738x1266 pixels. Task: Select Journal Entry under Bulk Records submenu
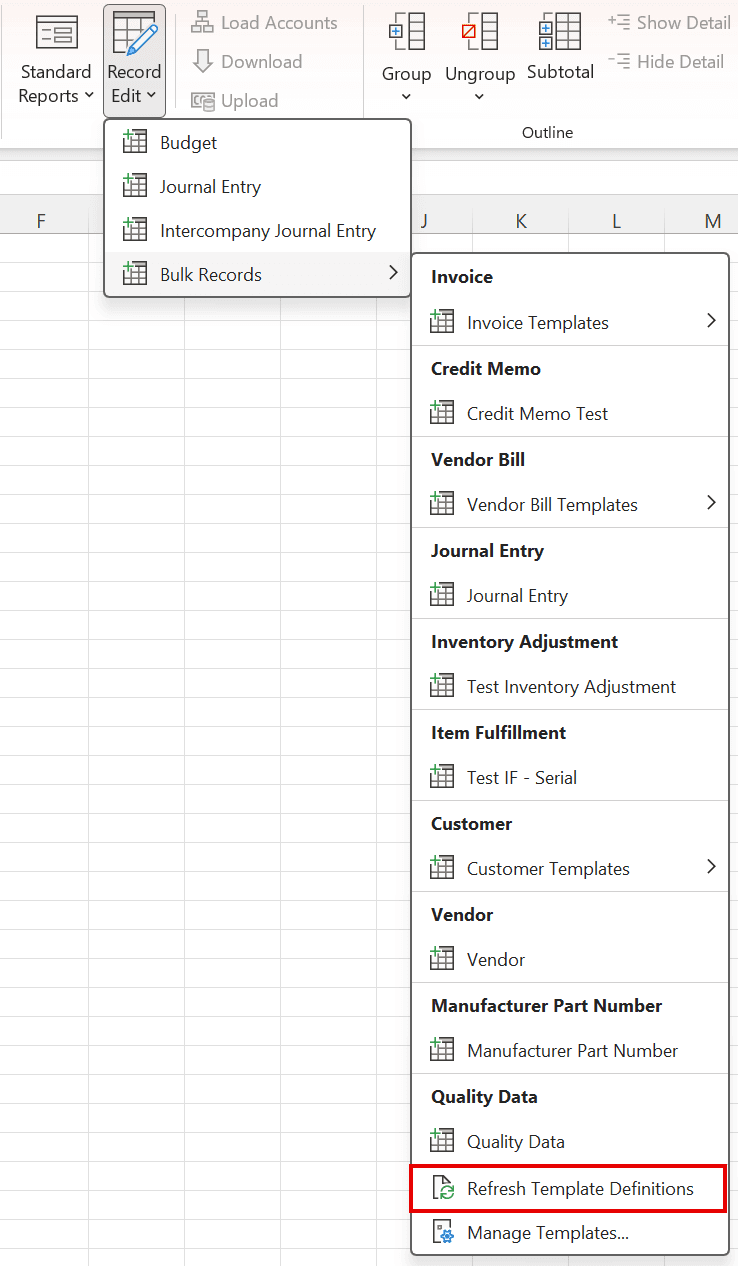570,596
